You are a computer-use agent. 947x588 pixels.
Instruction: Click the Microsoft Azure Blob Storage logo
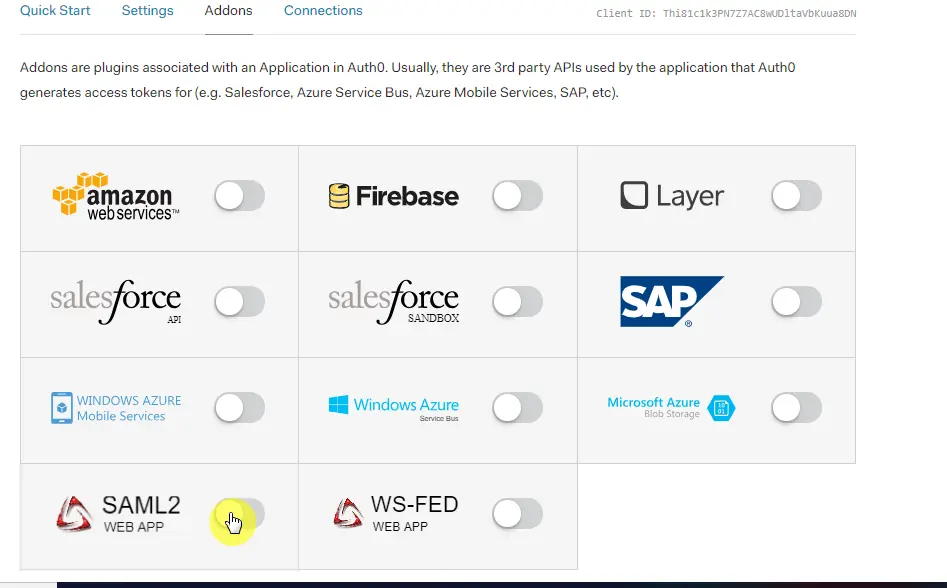671,407
